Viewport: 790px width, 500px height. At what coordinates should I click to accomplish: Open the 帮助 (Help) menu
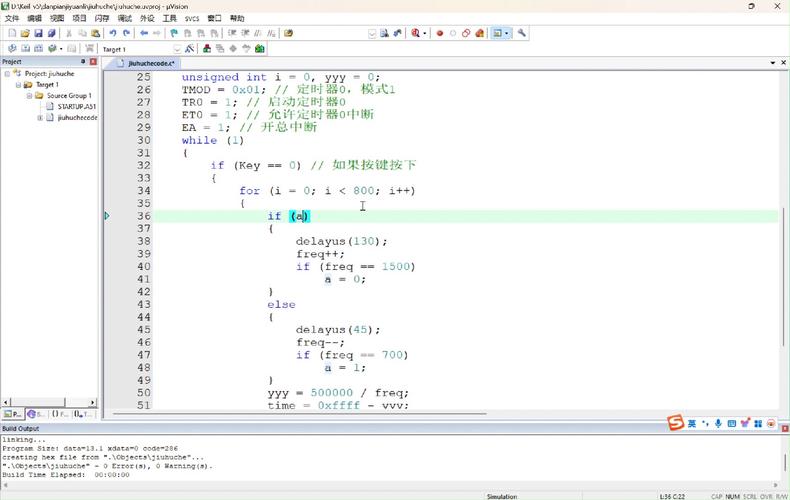coord(237,18)
